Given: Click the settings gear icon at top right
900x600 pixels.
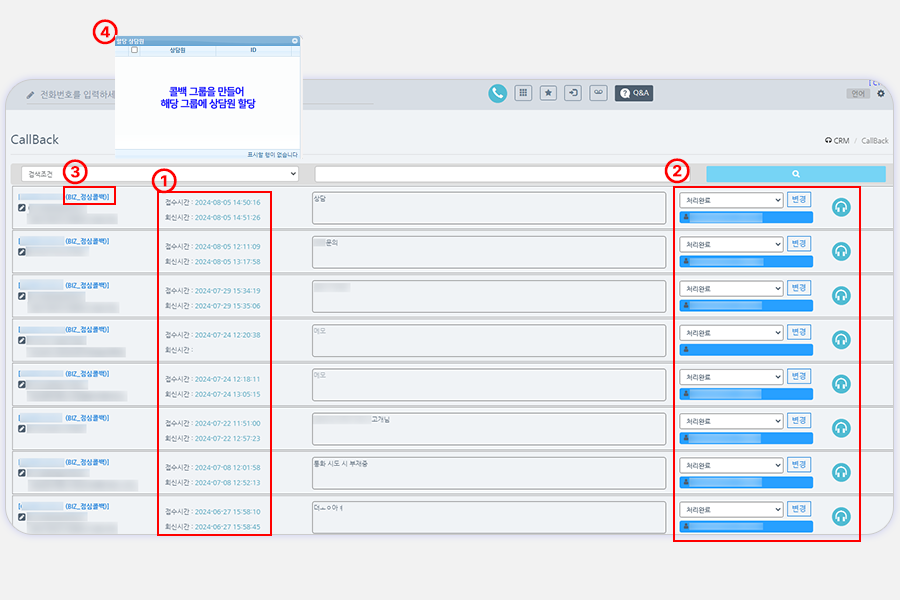Looking at the screenshot, I should click(x=881, y=93).
